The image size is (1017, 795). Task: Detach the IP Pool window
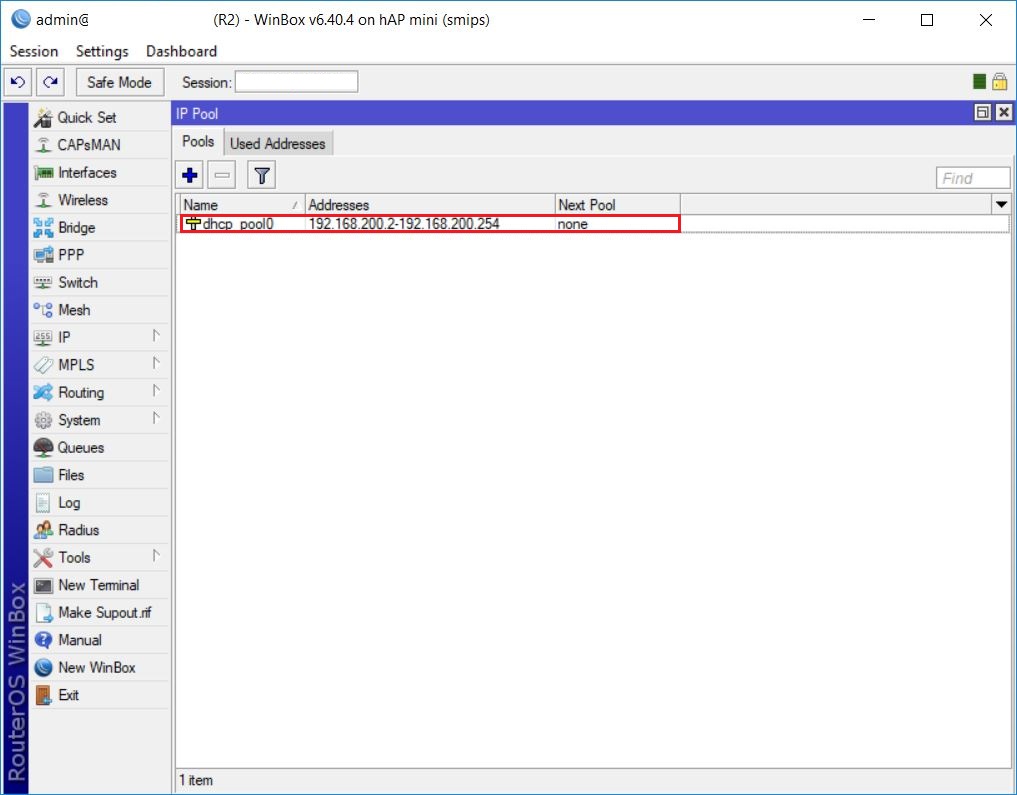tap(983, 112)
